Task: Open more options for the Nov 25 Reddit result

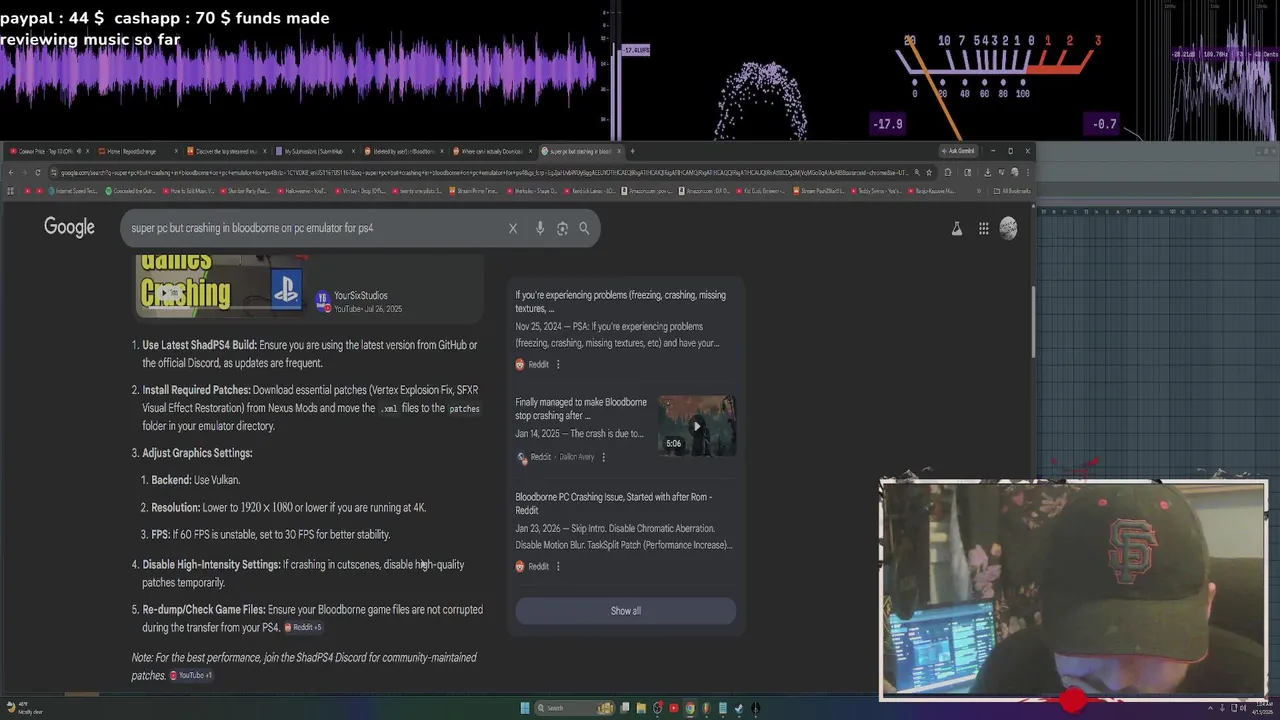Action: point(558,365)
